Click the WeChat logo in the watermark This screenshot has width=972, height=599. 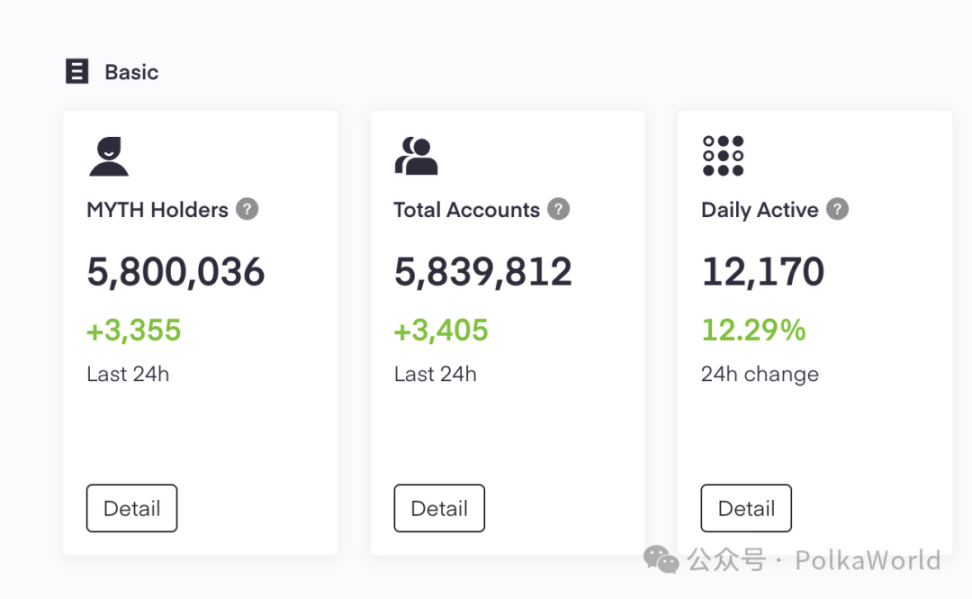pos(661,559)
